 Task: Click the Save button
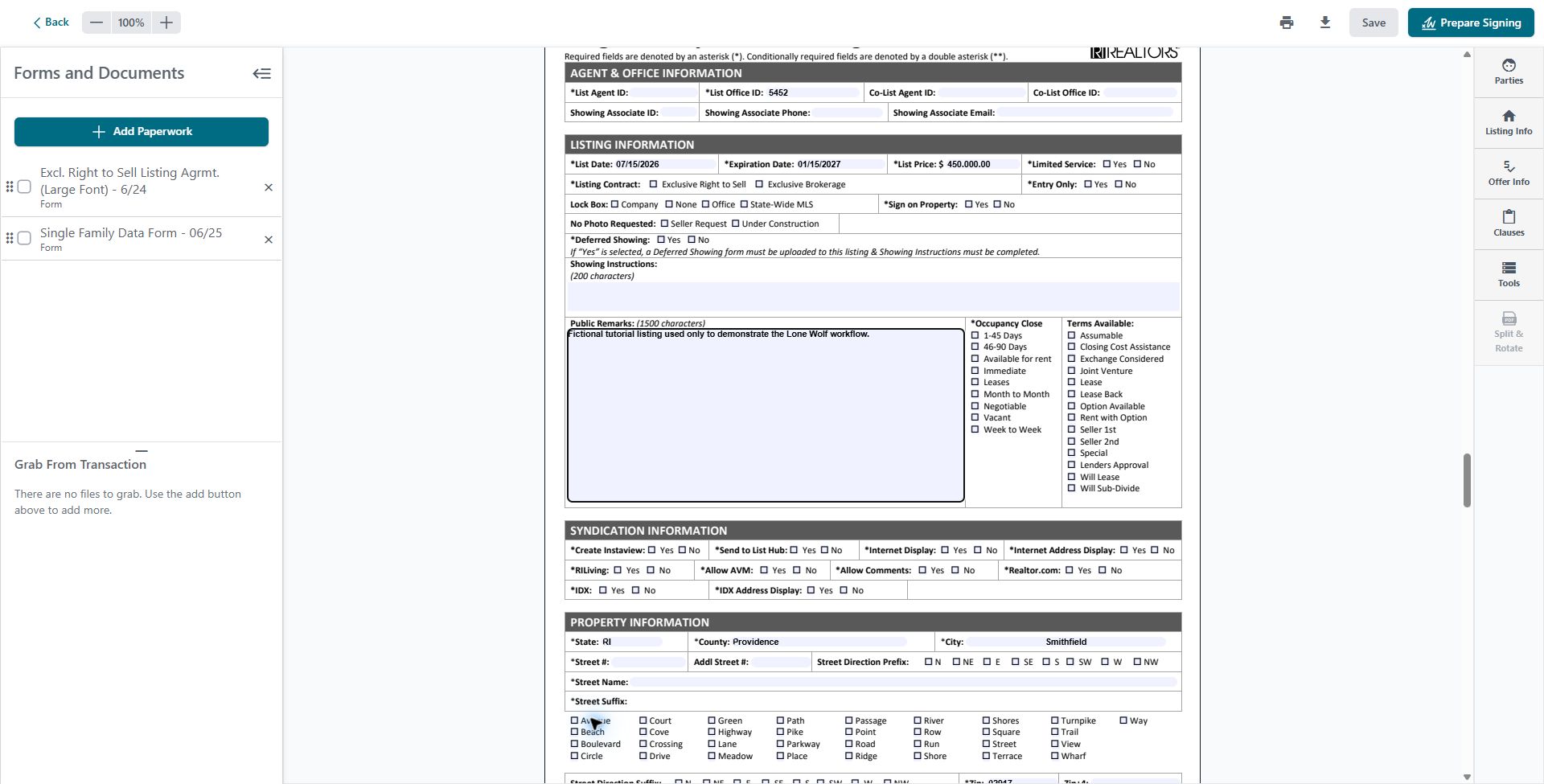point(1374,23)
